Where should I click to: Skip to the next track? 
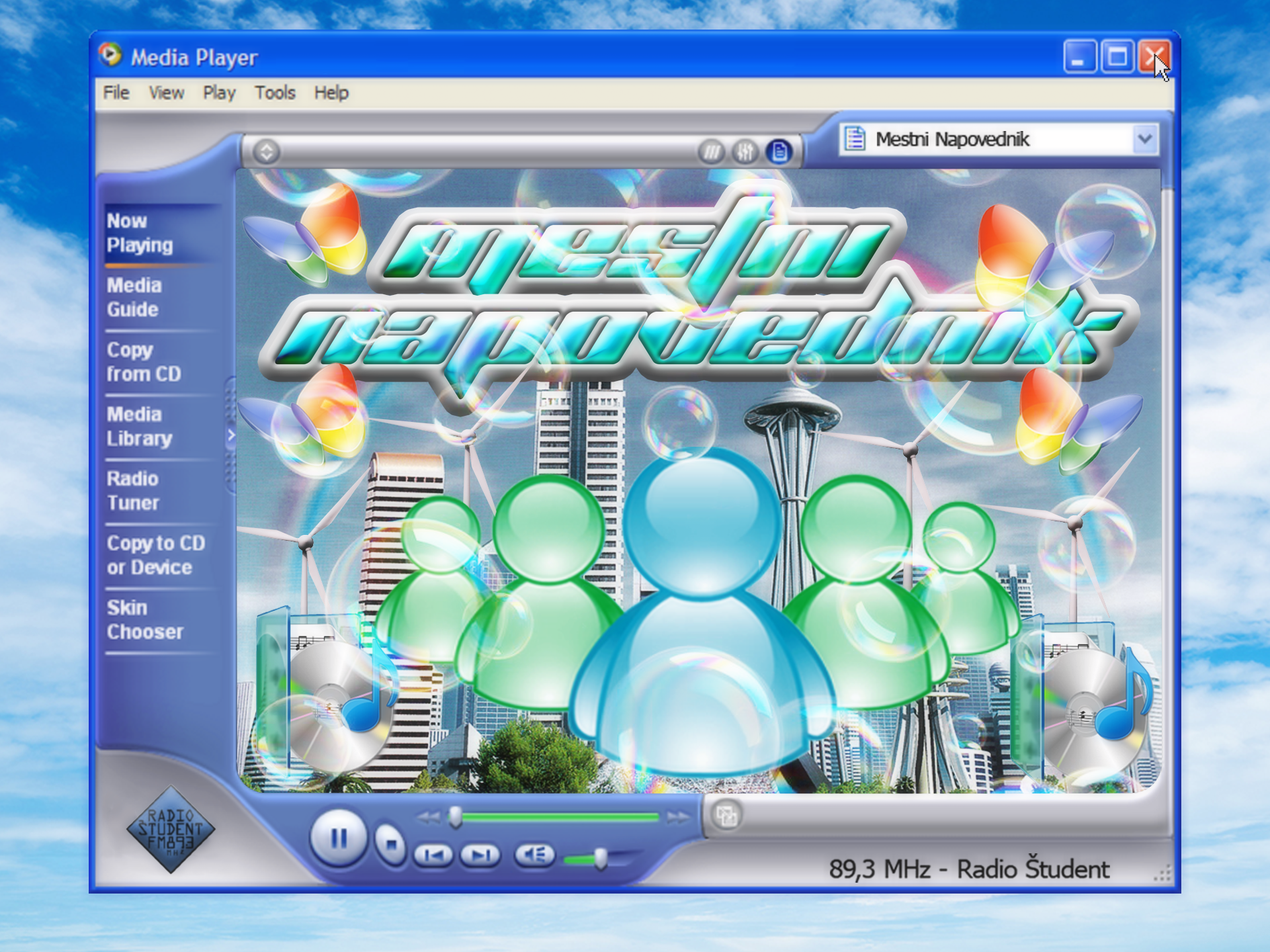[480, 855]
